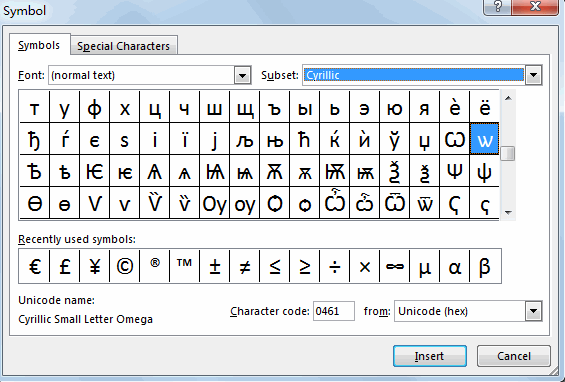Select the multiplication × recent symbol

tap(365, 266)
